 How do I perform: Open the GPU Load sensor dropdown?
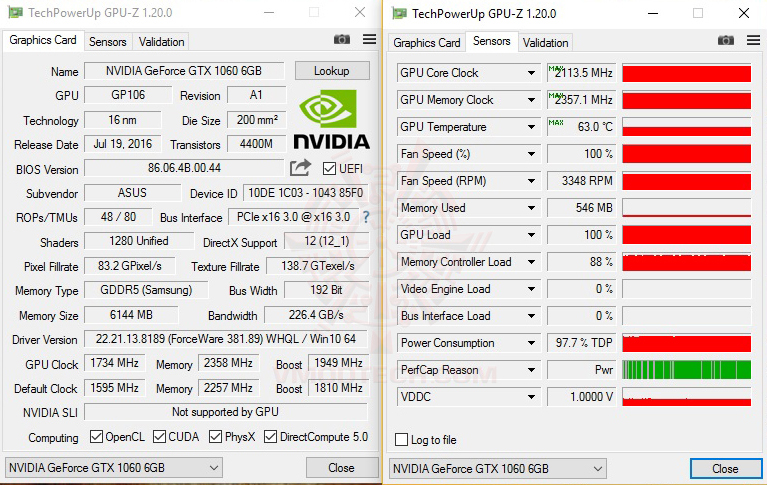pos(531,235)
